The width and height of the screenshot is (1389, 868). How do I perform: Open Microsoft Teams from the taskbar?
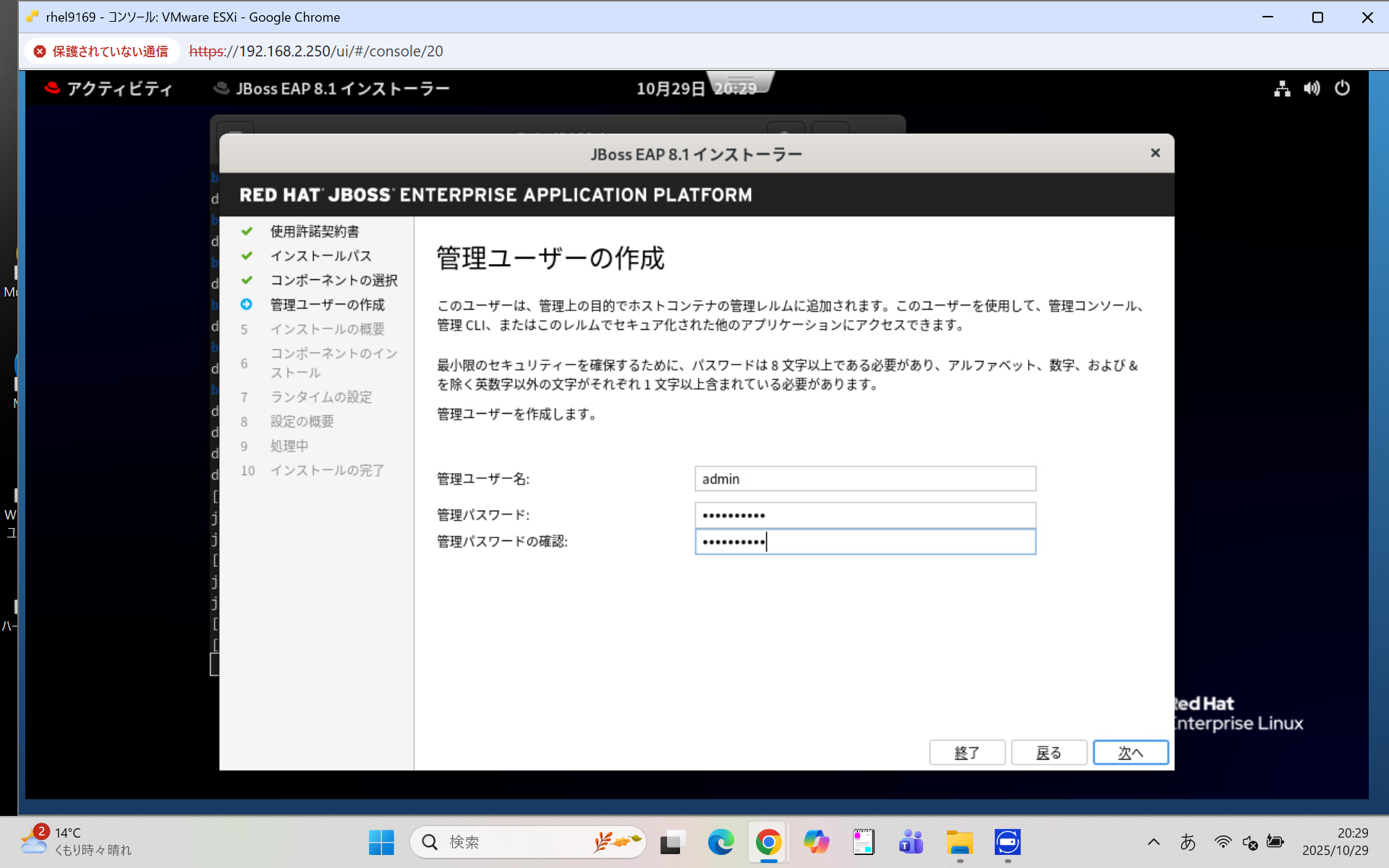[910, 841]
